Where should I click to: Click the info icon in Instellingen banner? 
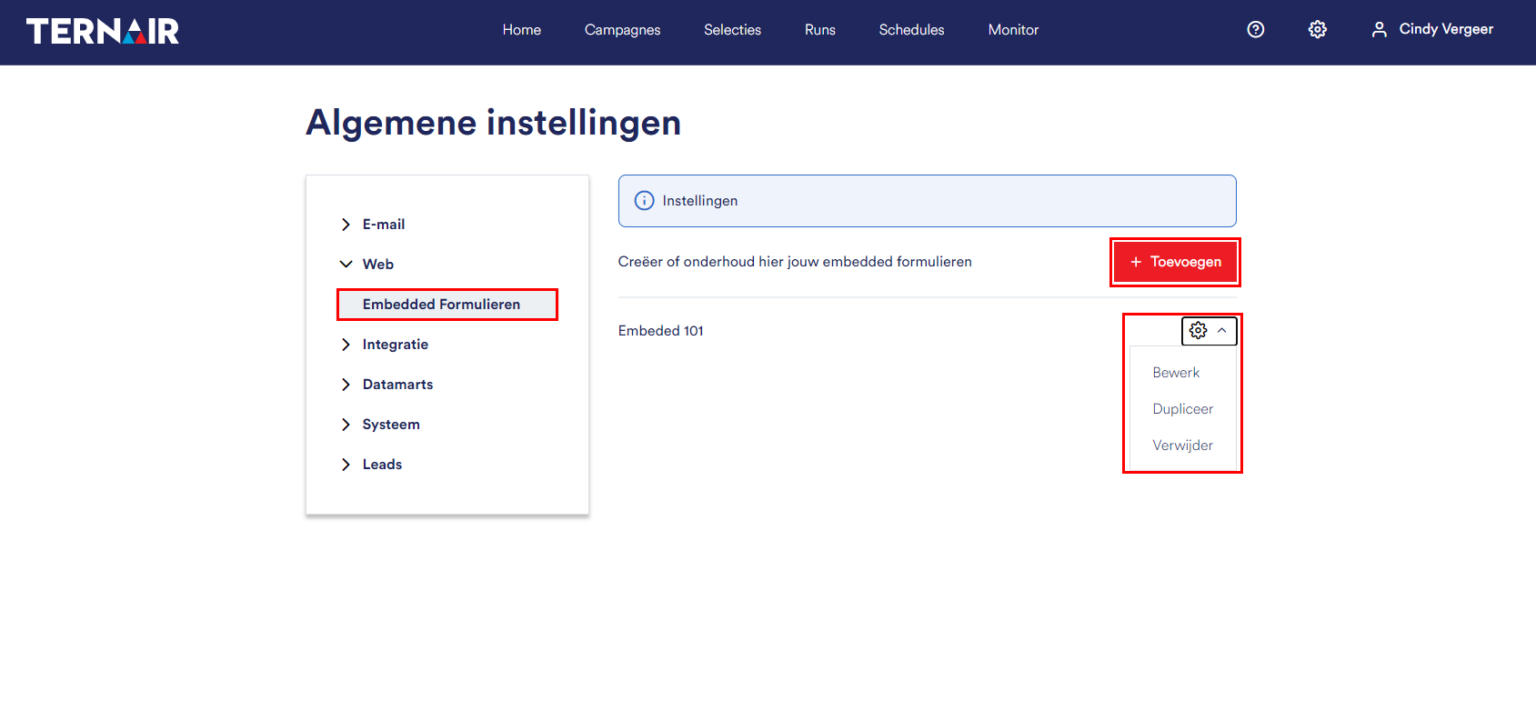pos(645,201)
